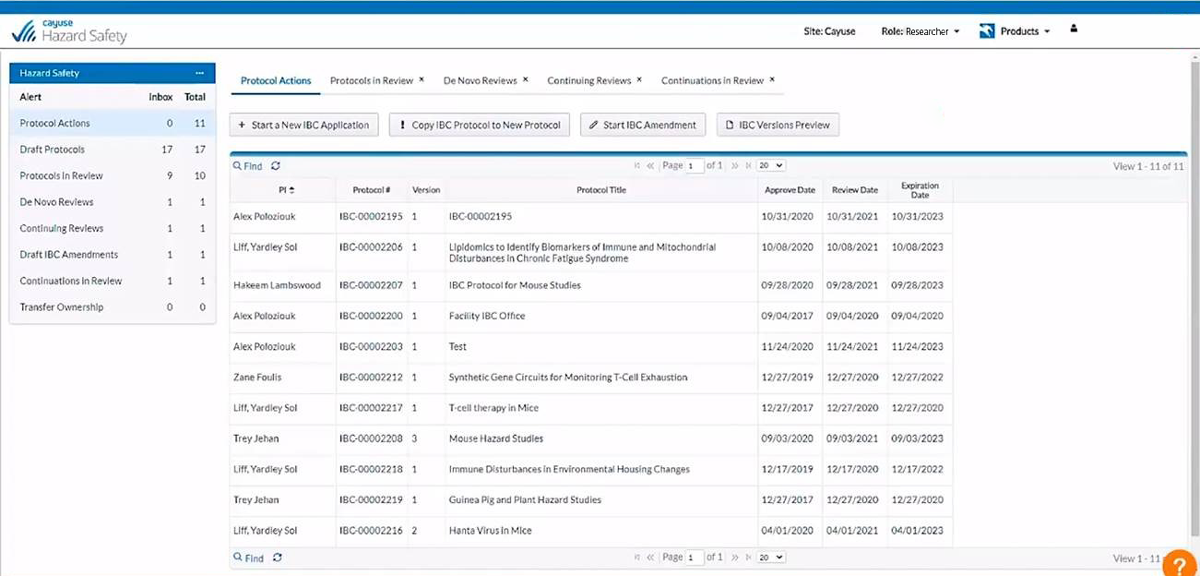This screenshot has width=1200, height=576.
Task: Click the orange help question mark
Action: 1180,564
